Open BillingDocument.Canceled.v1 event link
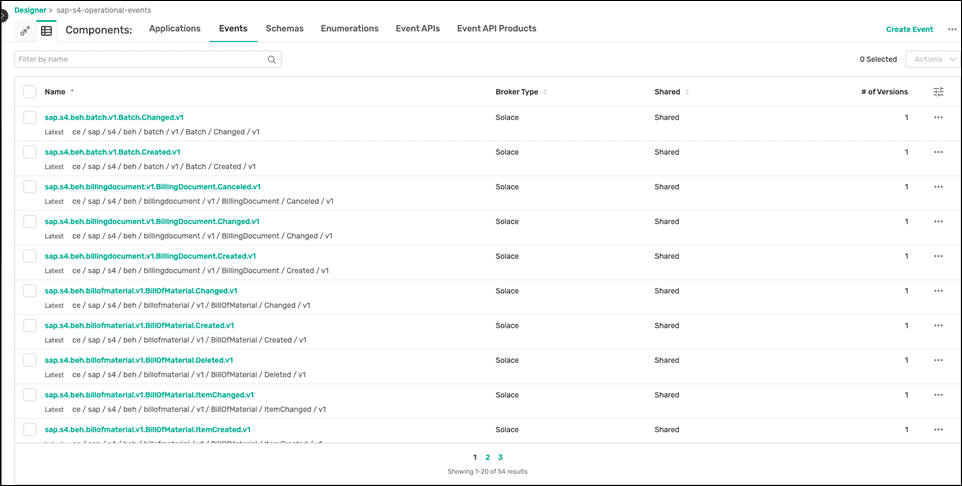 point(153,187)
